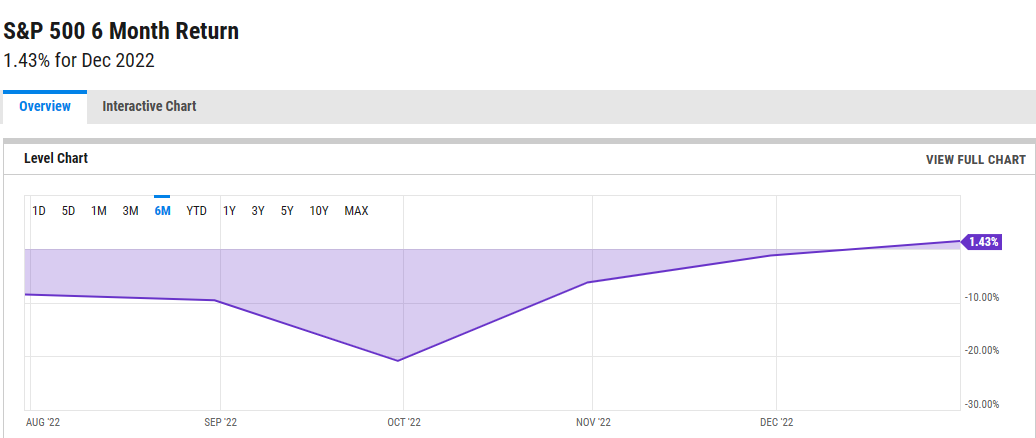This screenshot has width=1036, height=438.
Task: Click the 1.43% value flag
Action: 982,242
